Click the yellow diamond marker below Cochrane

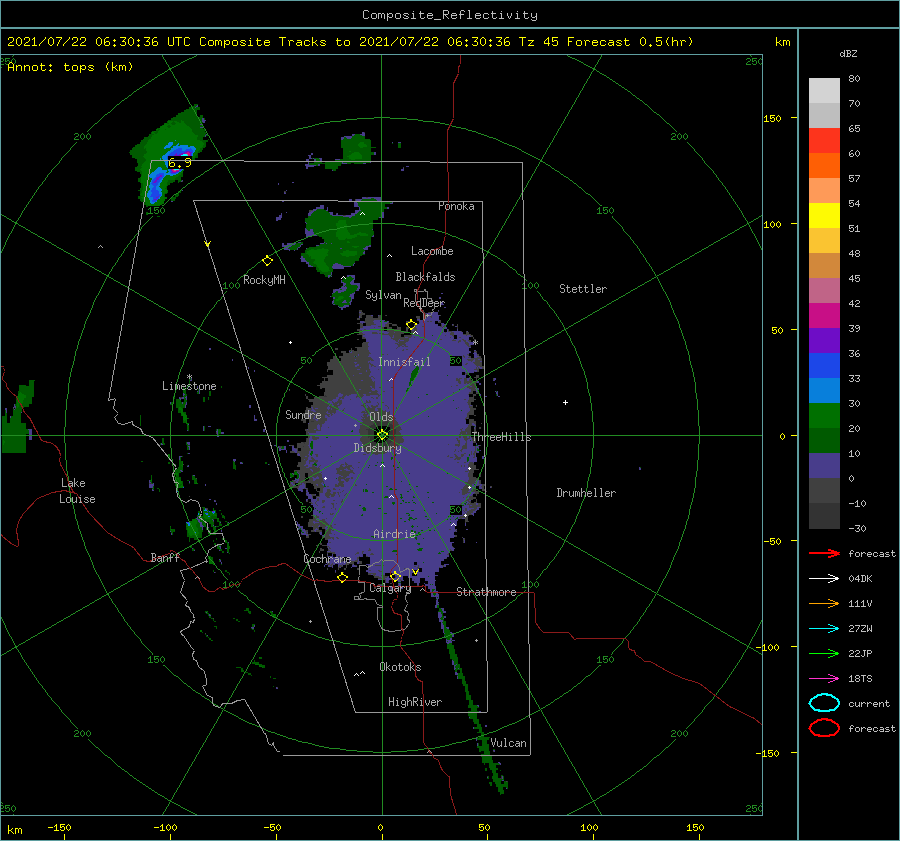[x=343, y=578]
